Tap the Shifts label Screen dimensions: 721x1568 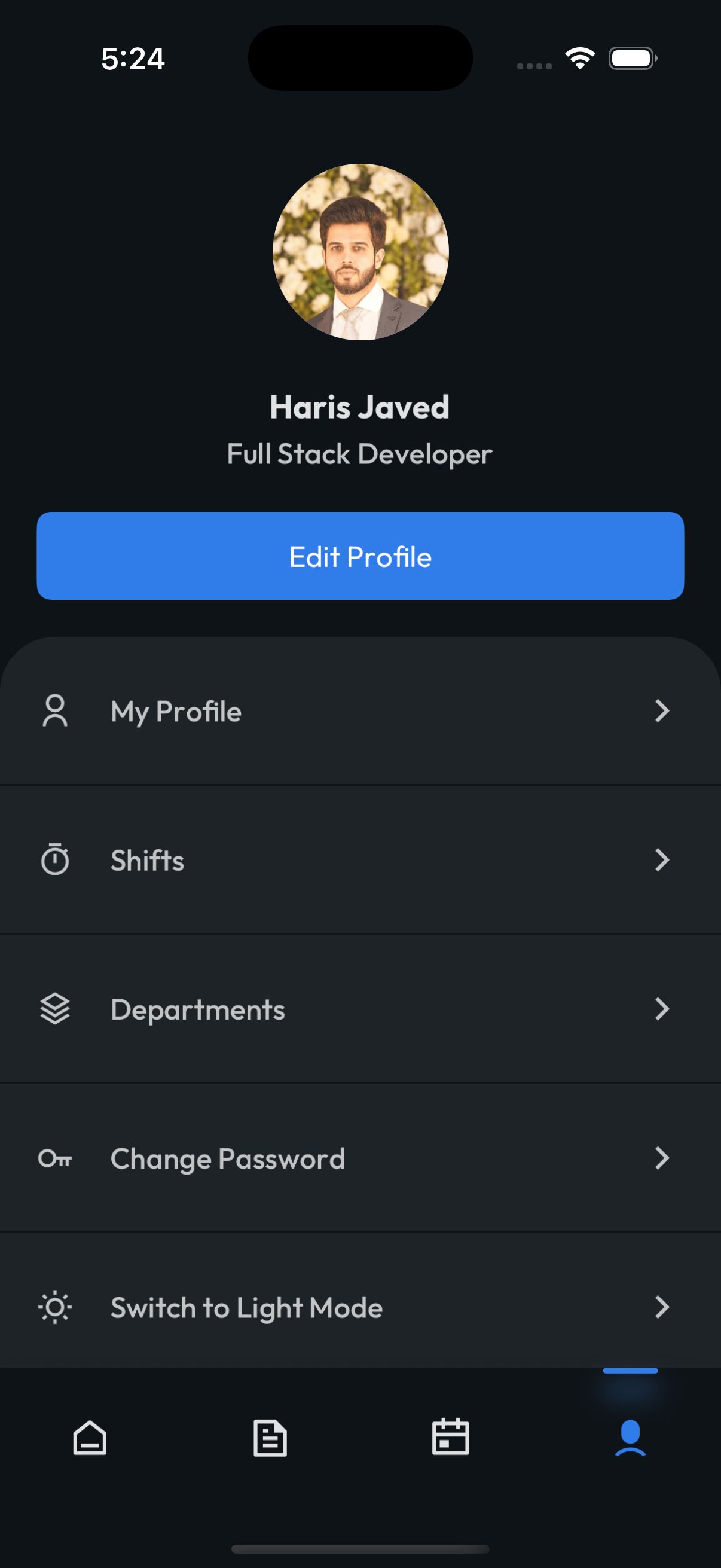coord(147,861)
